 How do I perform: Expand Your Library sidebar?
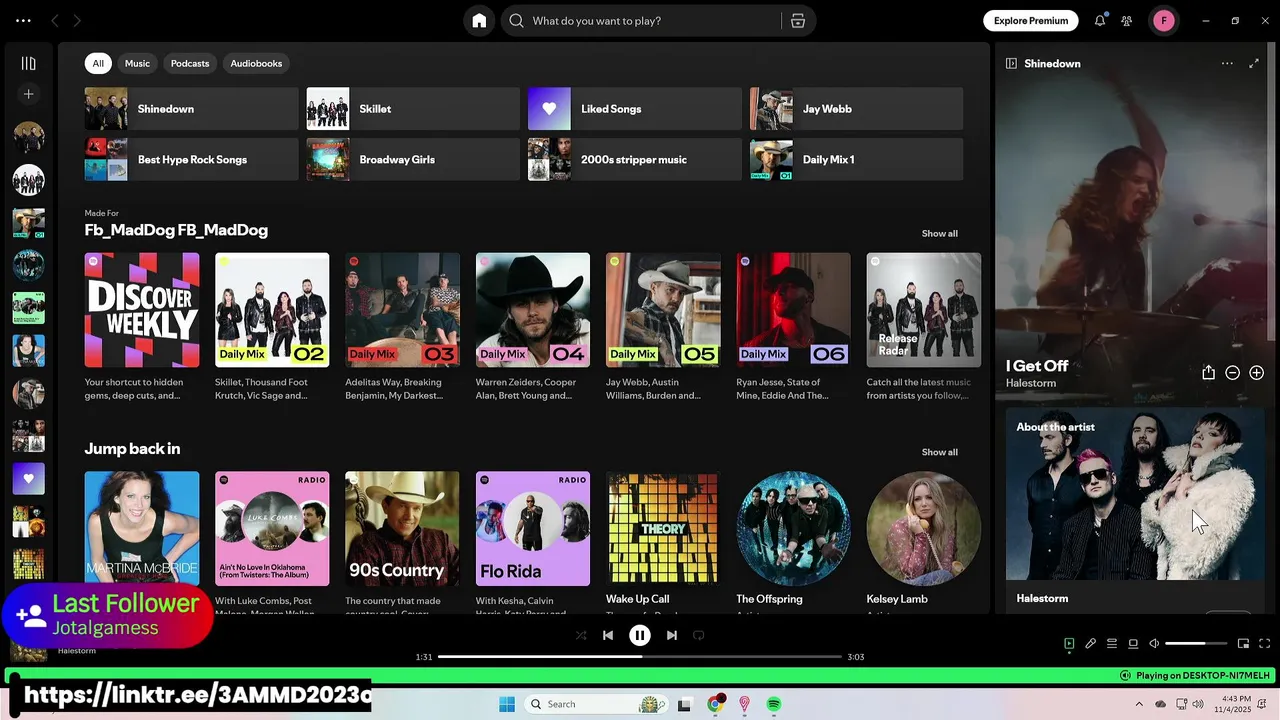click(x=29, y=63)
